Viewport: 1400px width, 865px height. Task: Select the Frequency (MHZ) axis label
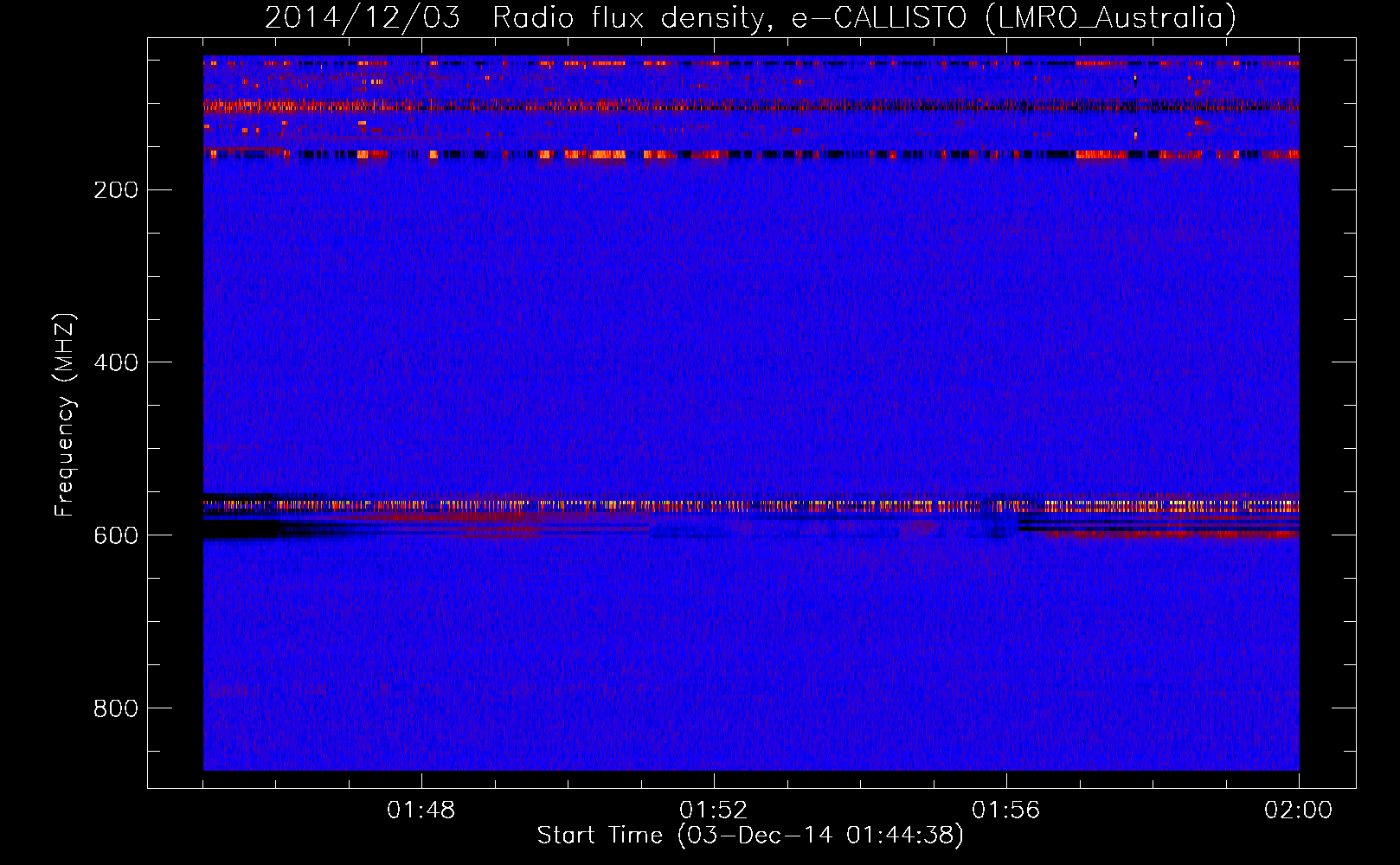65,415
